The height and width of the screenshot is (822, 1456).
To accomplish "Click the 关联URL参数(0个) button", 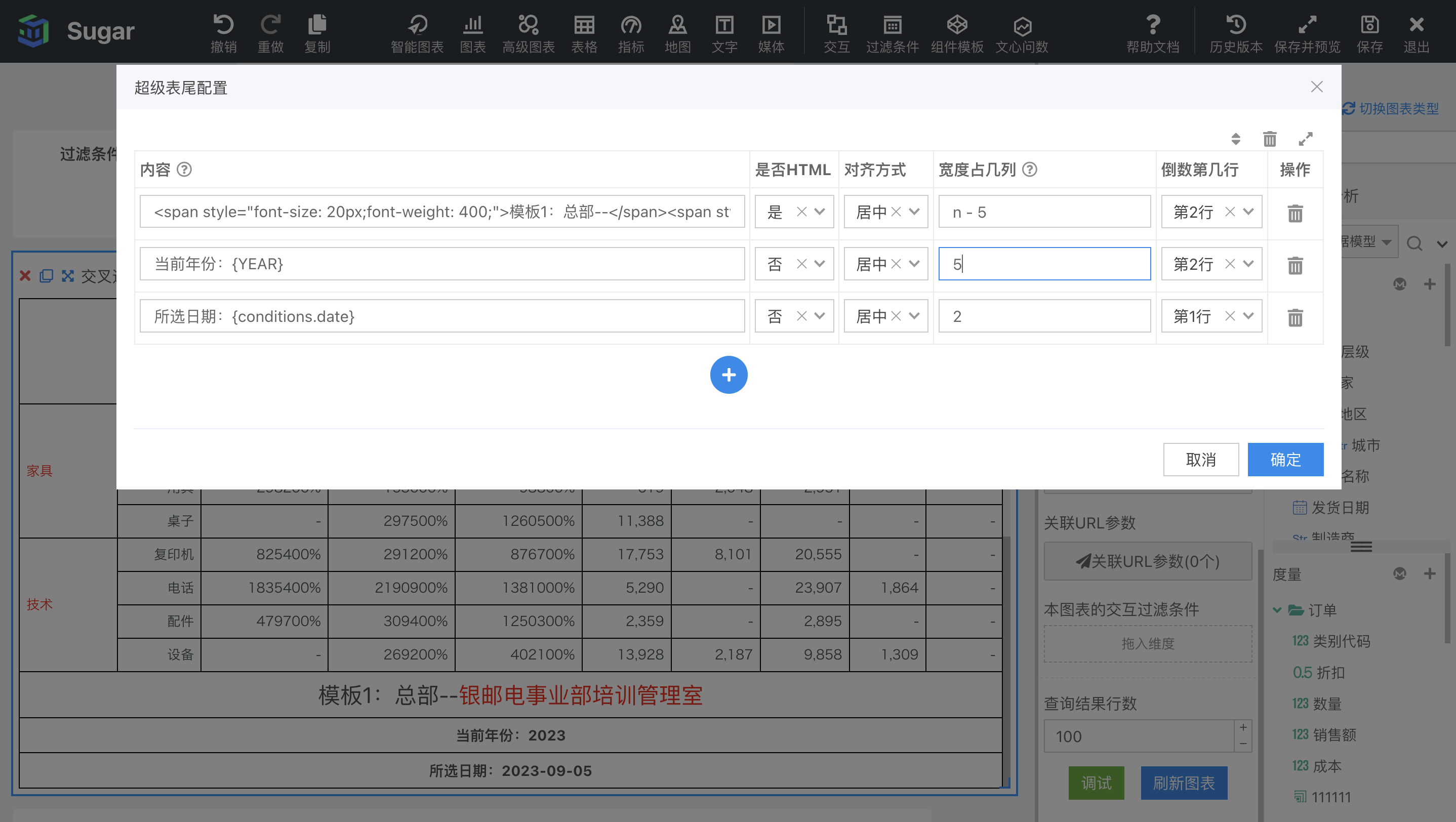I will coord(1147,561).
